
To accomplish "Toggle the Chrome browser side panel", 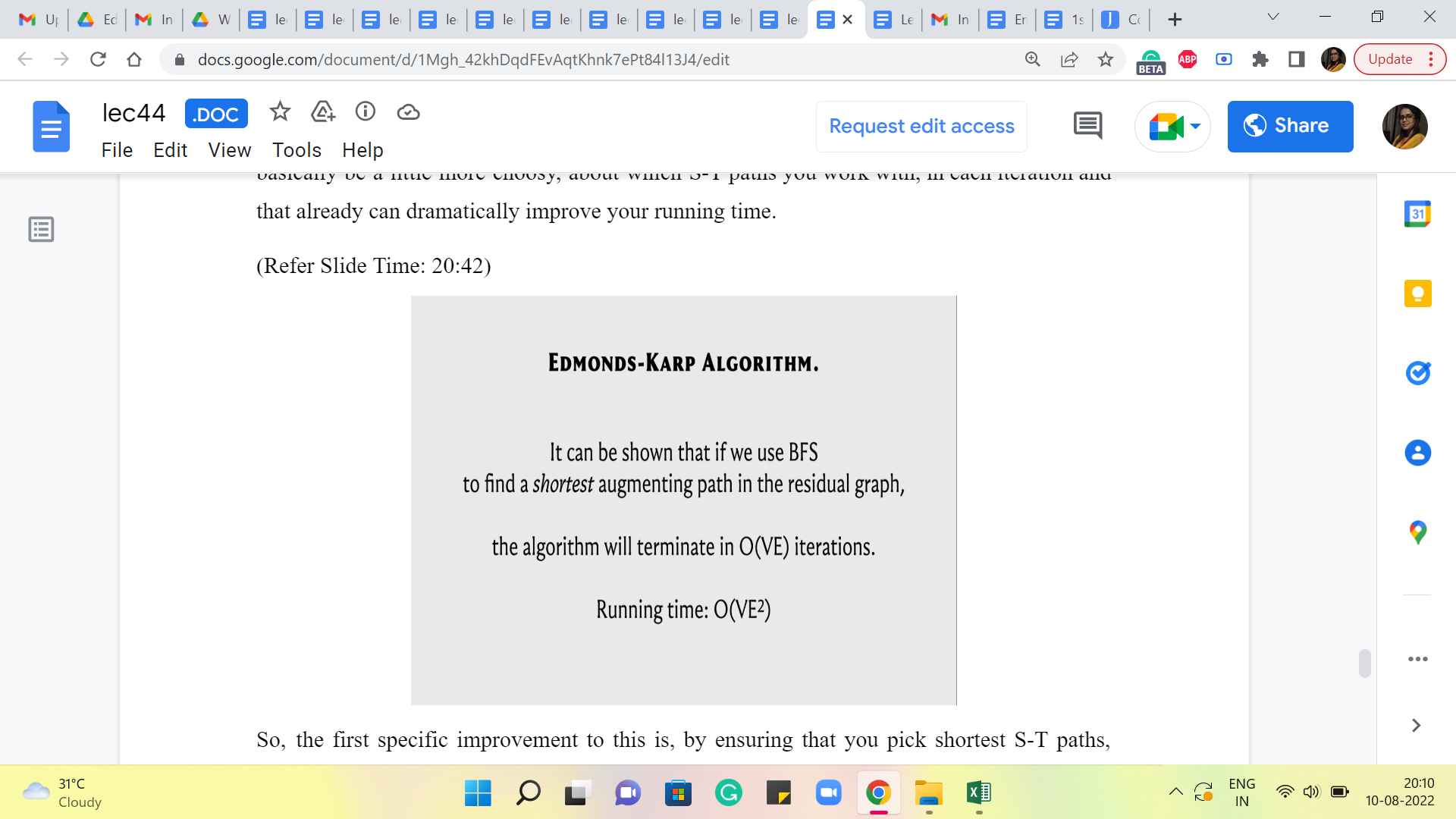I will click(x=1297, y=59).
